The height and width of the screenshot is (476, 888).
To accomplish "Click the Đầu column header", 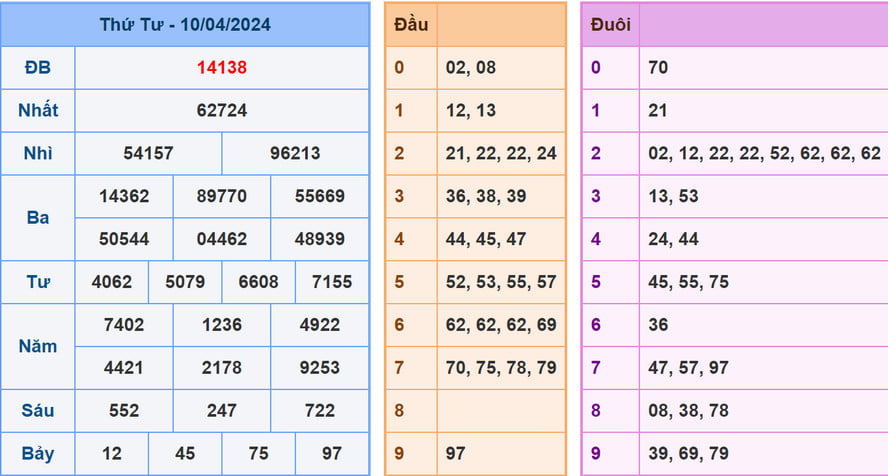I will point(411,24).
